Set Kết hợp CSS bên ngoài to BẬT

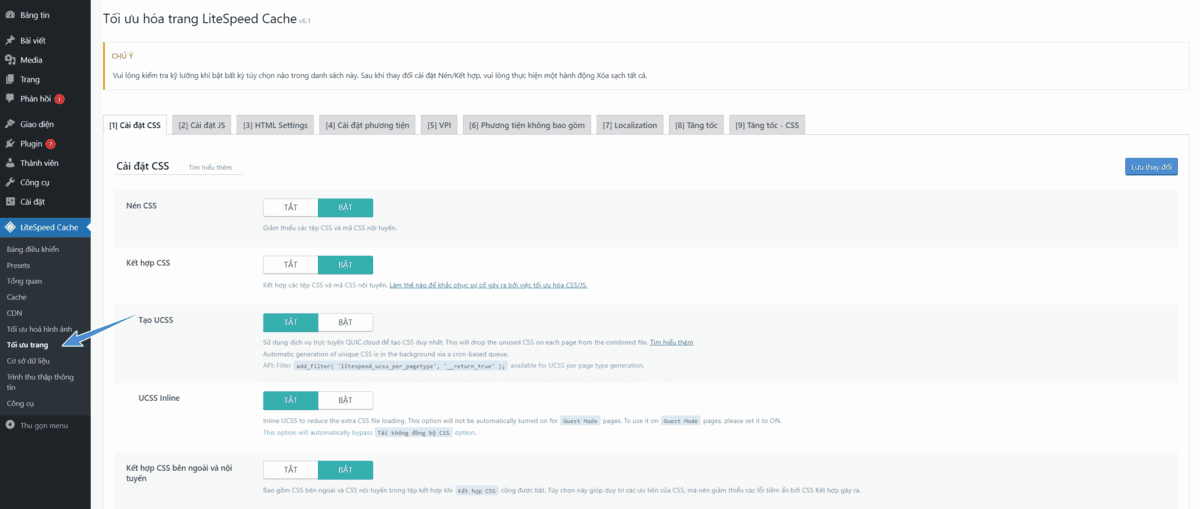point(345,470)
